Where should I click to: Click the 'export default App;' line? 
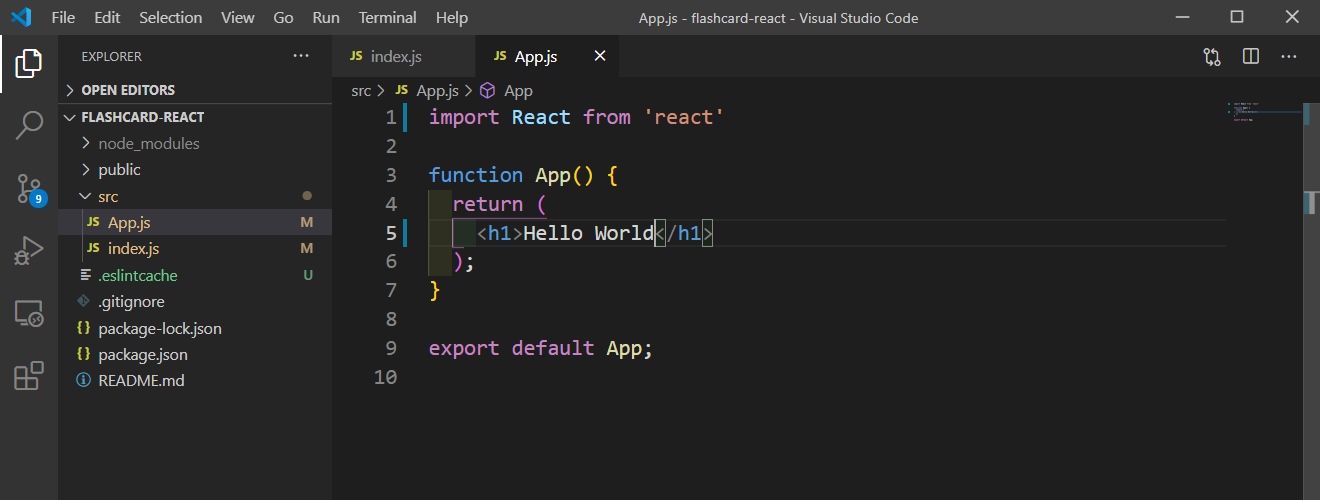541,349
